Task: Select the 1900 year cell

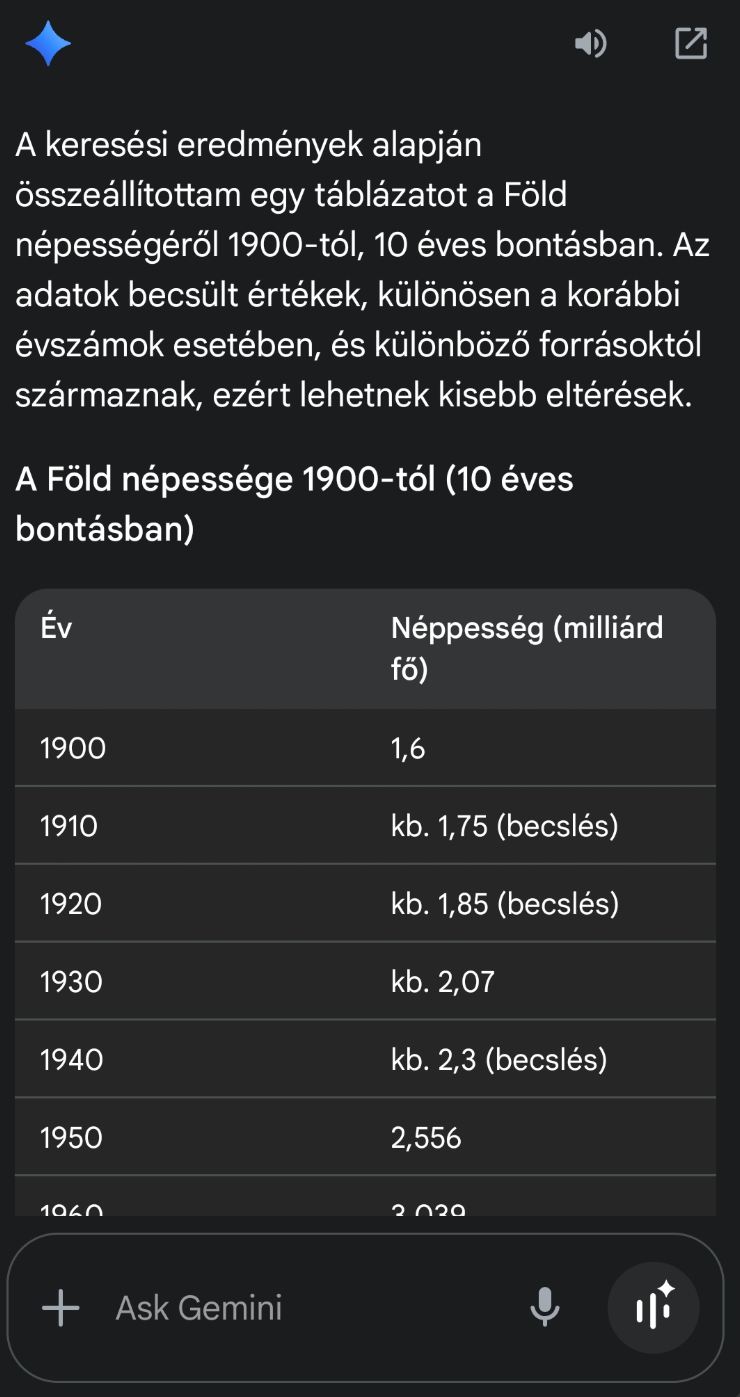Action: 73,748
